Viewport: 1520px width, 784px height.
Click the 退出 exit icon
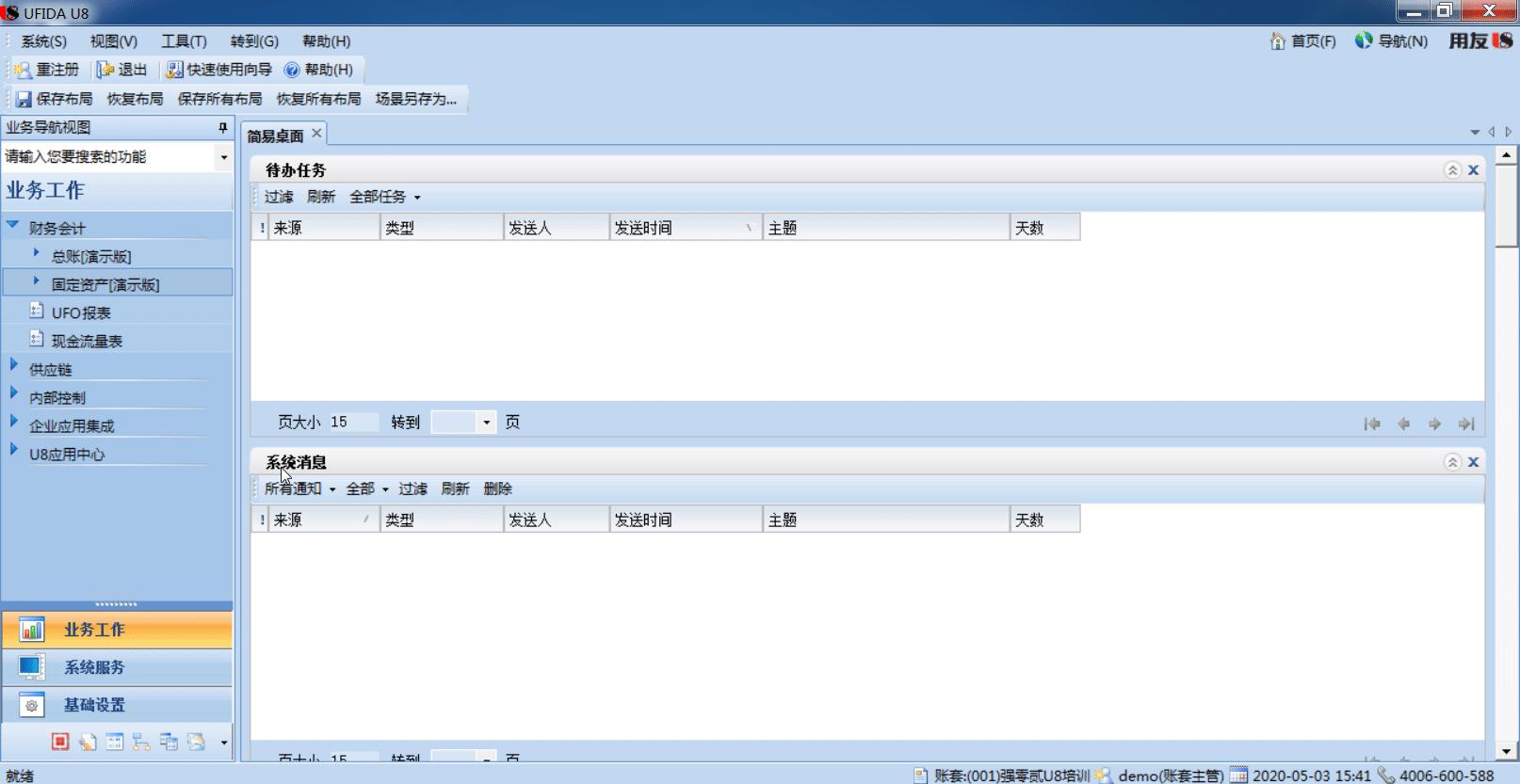click(x=105, y=70)
